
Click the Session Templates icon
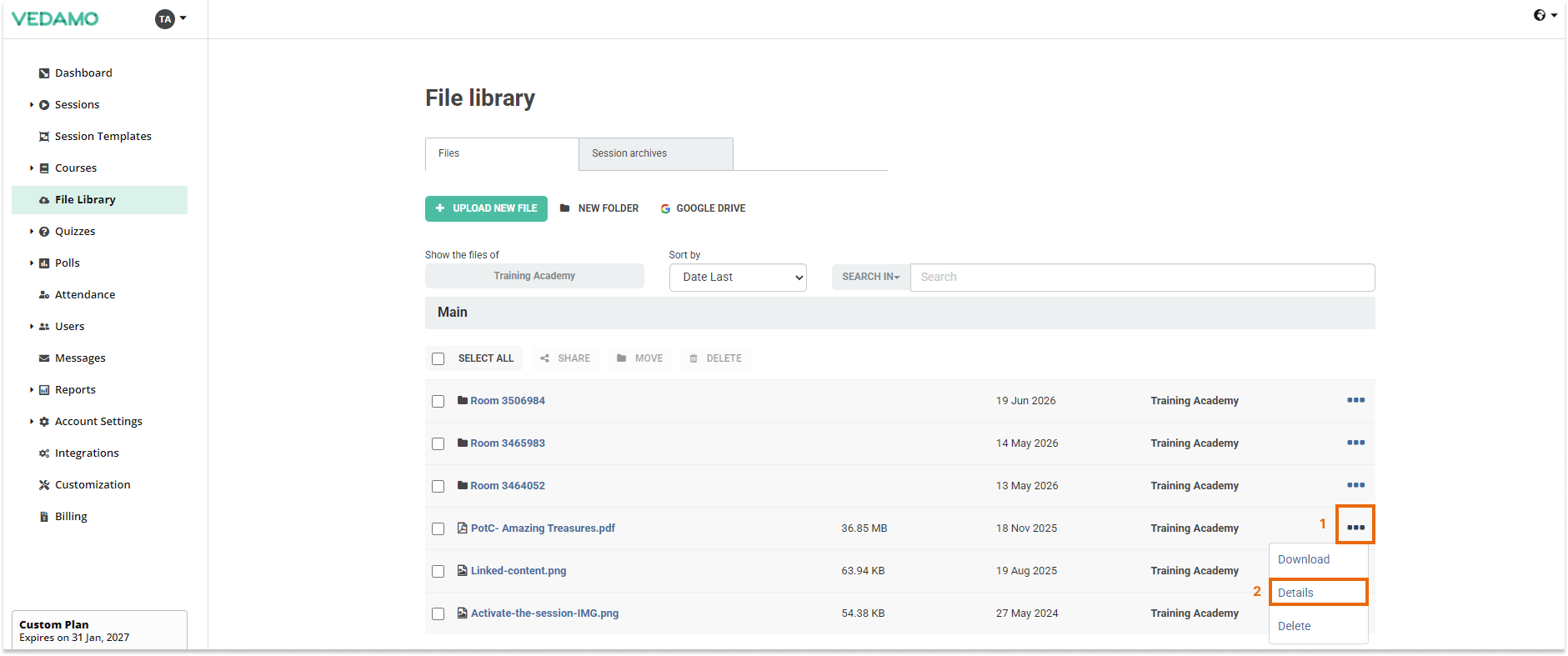click(x=44, y=137)
